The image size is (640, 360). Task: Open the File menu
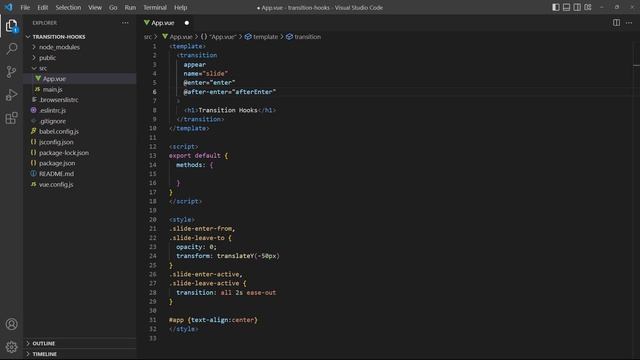click(x=25, y=7)
